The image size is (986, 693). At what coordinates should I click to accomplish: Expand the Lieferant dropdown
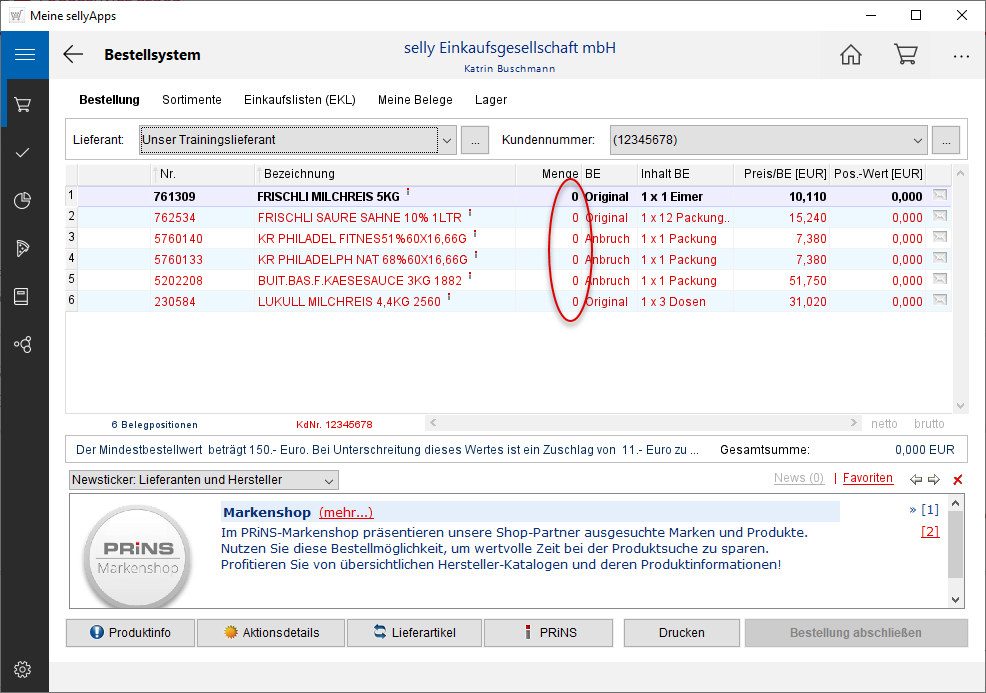pos(447,140)
